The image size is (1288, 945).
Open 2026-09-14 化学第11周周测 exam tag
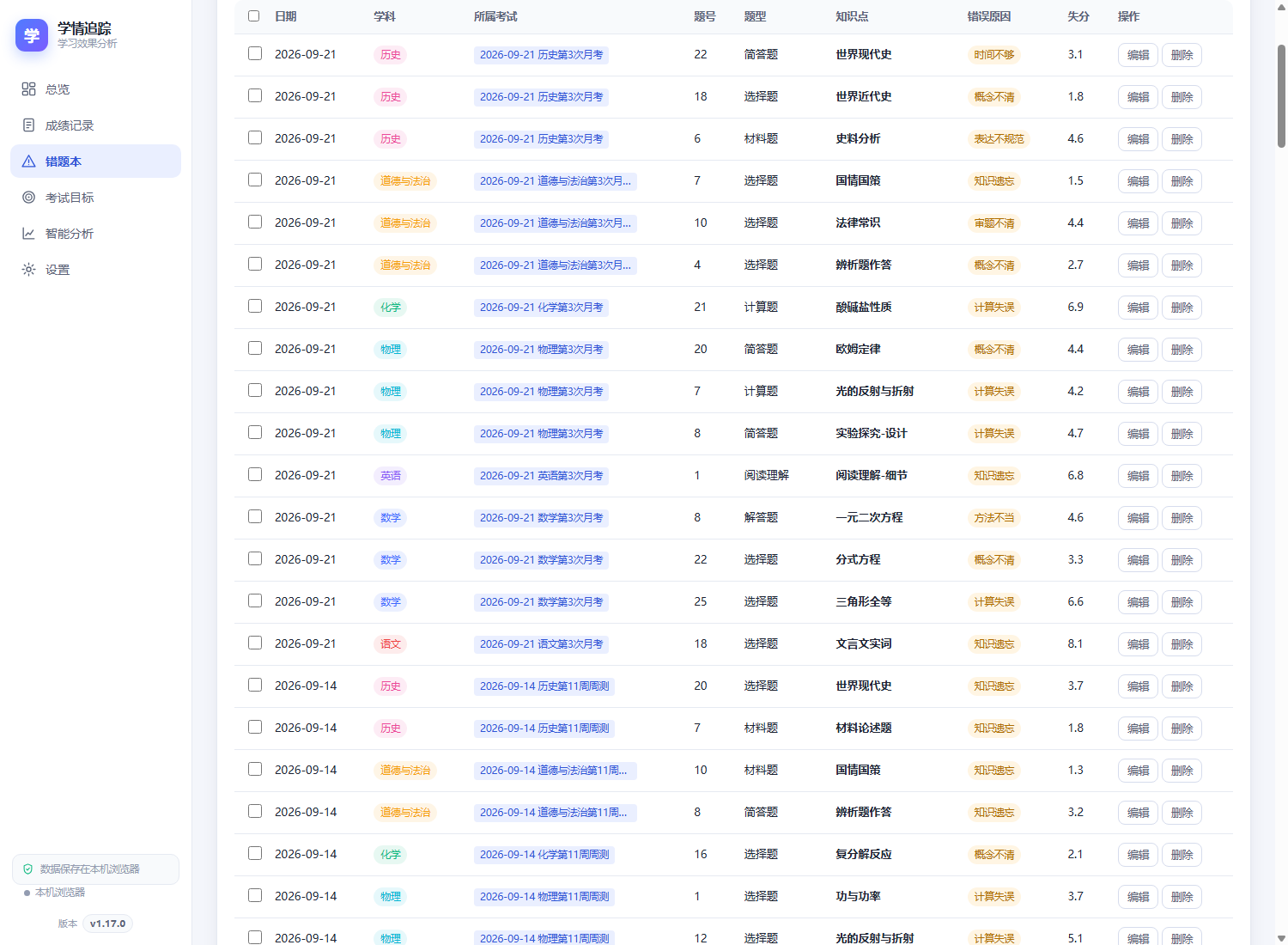[544, 855]
